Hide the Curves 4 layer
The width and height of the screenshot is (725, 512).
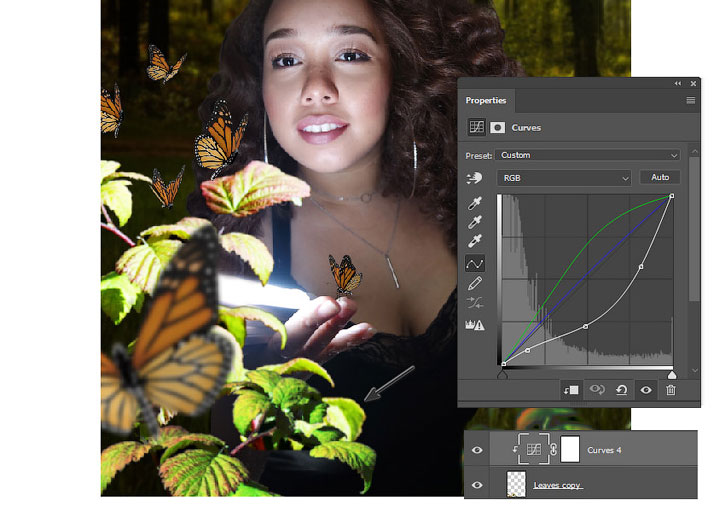pos(477,450)
